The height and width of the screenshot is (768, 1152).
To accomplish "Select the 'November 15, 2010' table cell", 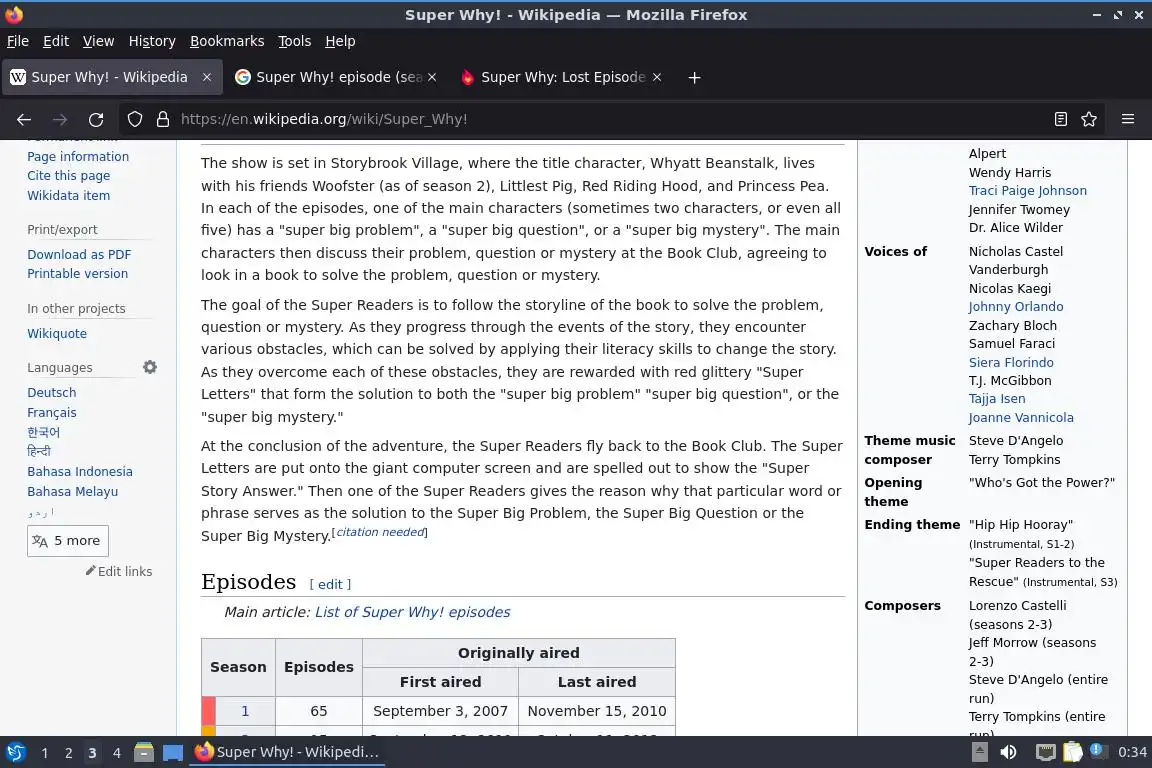I will pyautogui.click(x=597, y=711).
